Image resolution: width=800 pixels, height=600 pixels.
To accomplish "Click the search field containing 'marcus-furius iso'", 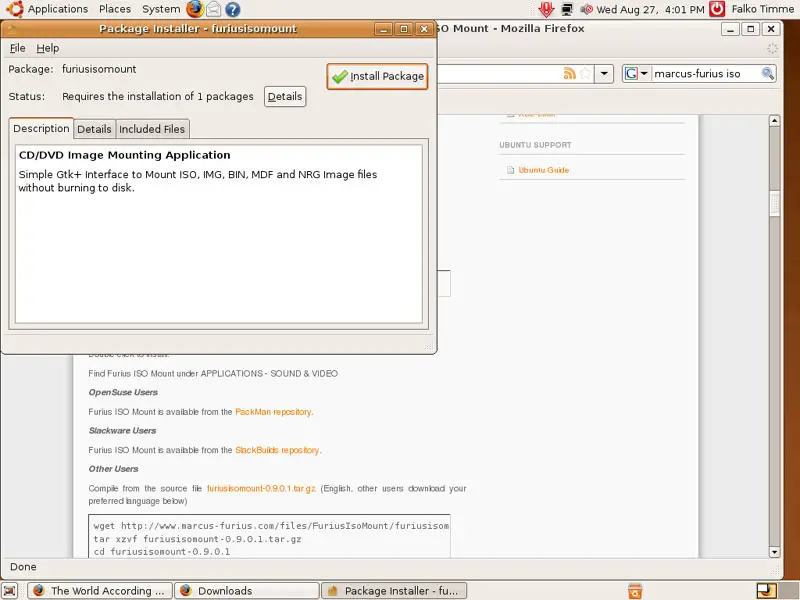I will tap(705, 73).
